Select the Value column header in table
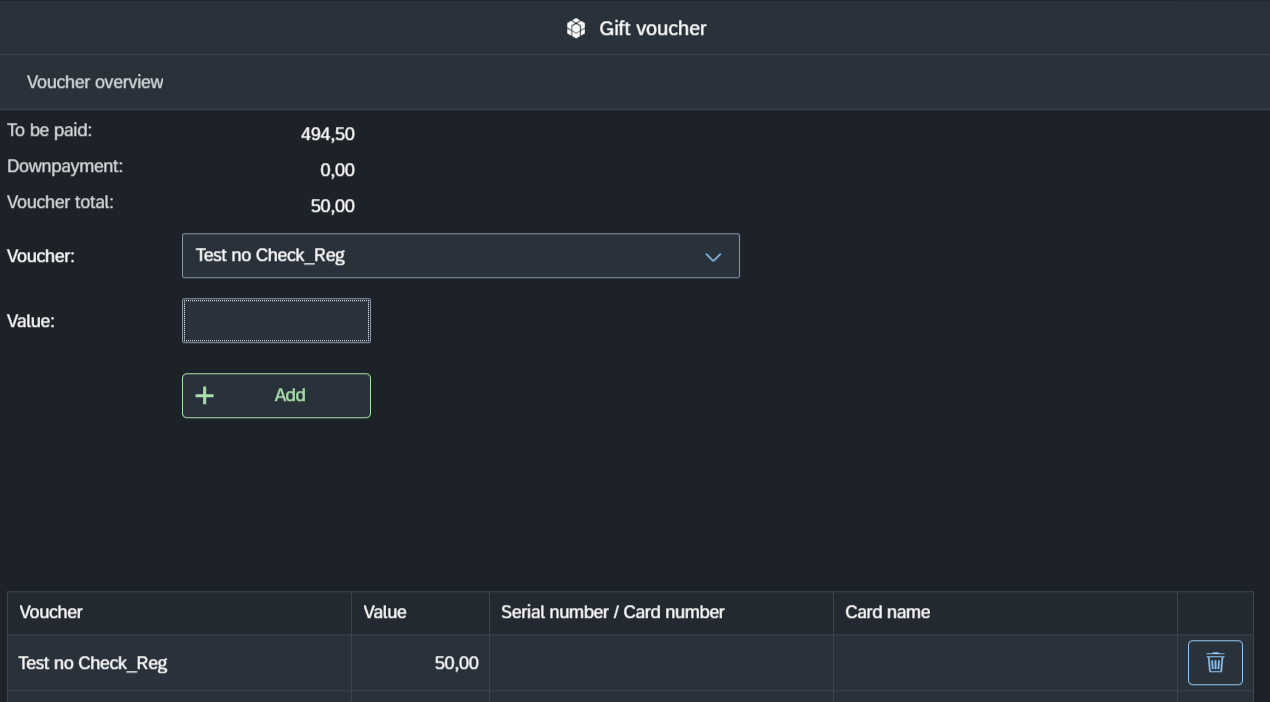This screenshot has width=1270, height=702. click(385, 612)
